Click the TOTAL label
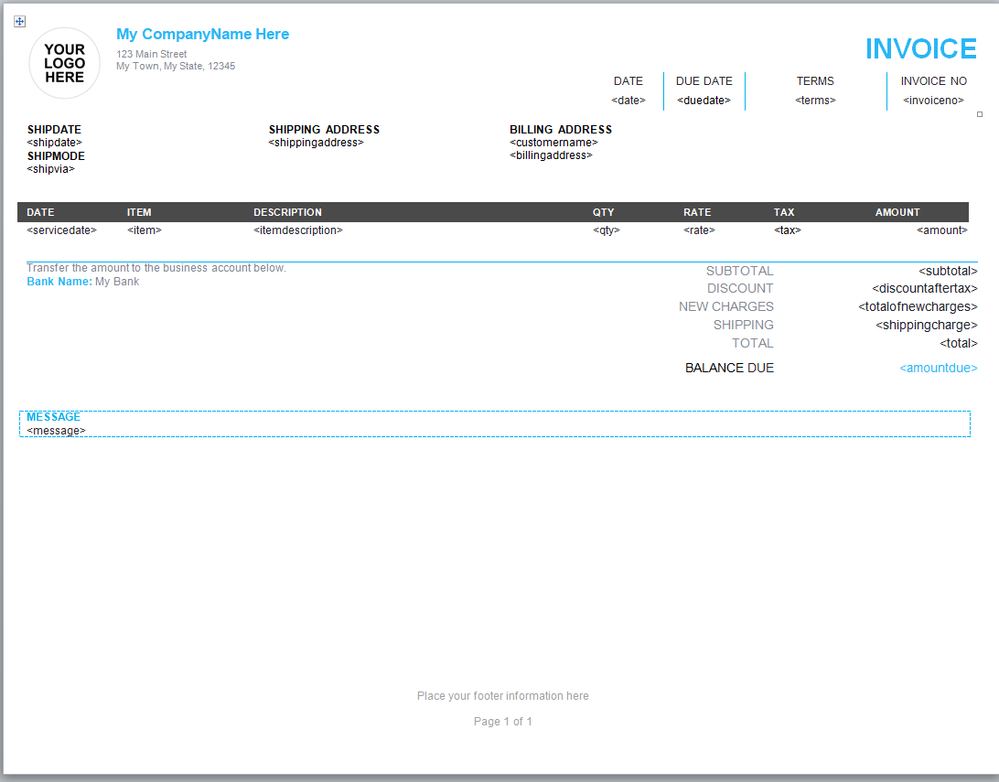This screenshot has height=782, width=999. pos(752,344)
